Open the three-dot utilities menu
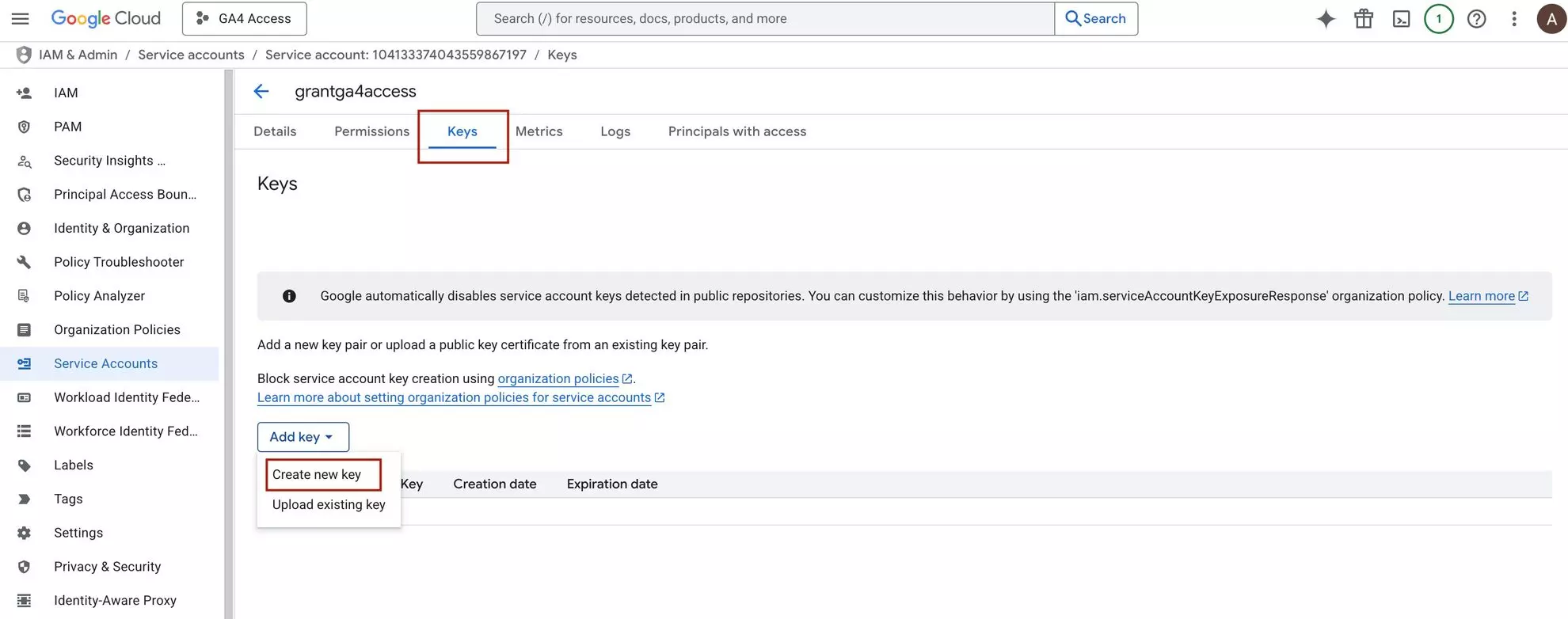 tap(1514, 19)
